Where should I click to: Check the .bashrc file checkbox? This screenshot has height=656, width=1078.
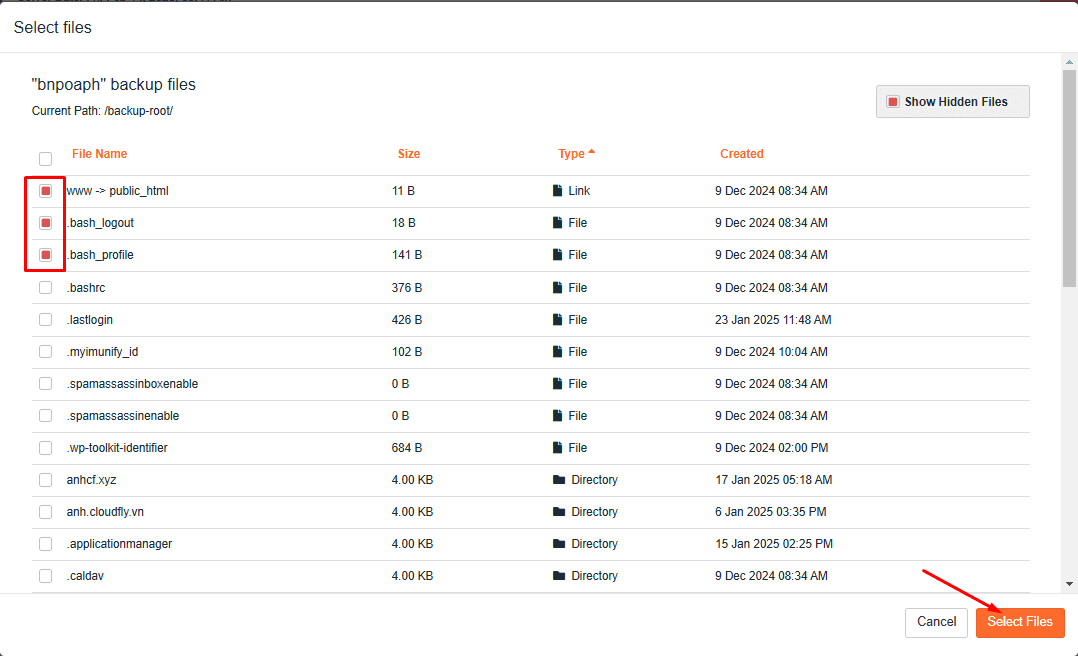click(46, 288)
